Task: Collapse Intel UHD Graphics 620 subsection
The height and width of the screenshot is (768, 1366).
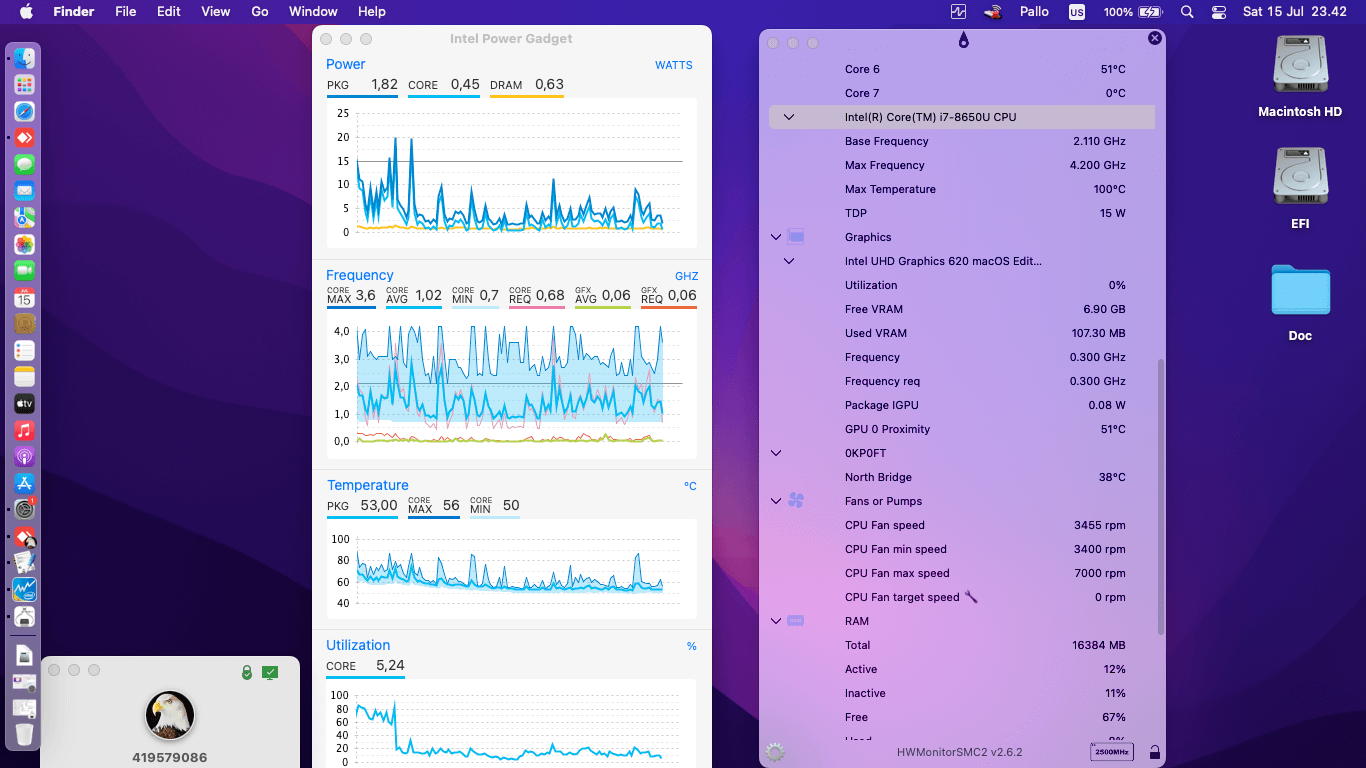Action: pyautogui.click(x=789, y=261)
